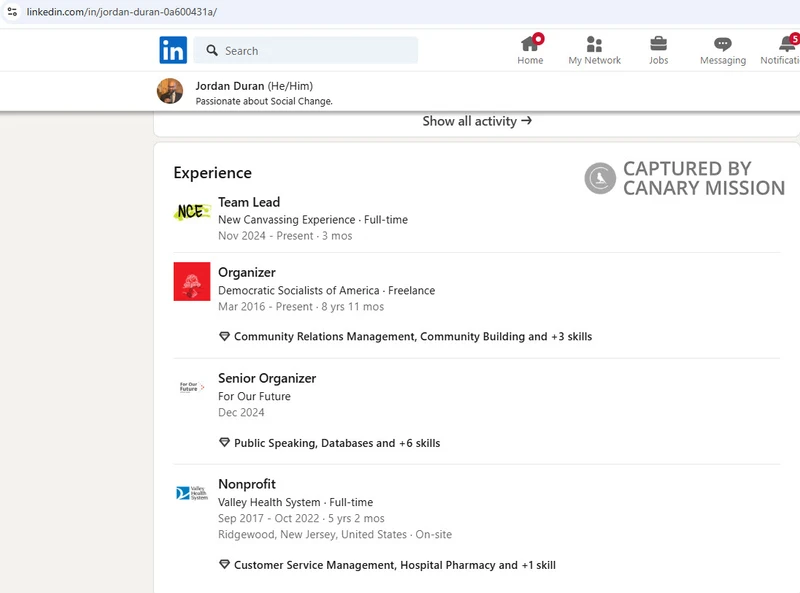
Task: Click the New Canvassing Experience NCE logo
Action: pyautogui.click(x=192, y=211)
